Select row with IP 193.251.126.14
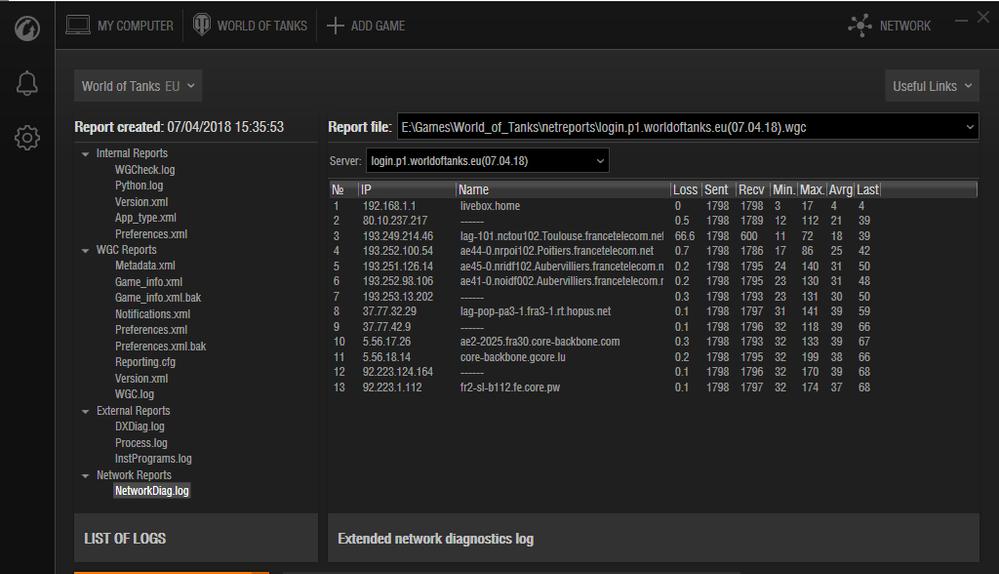 tap(653, 266)
